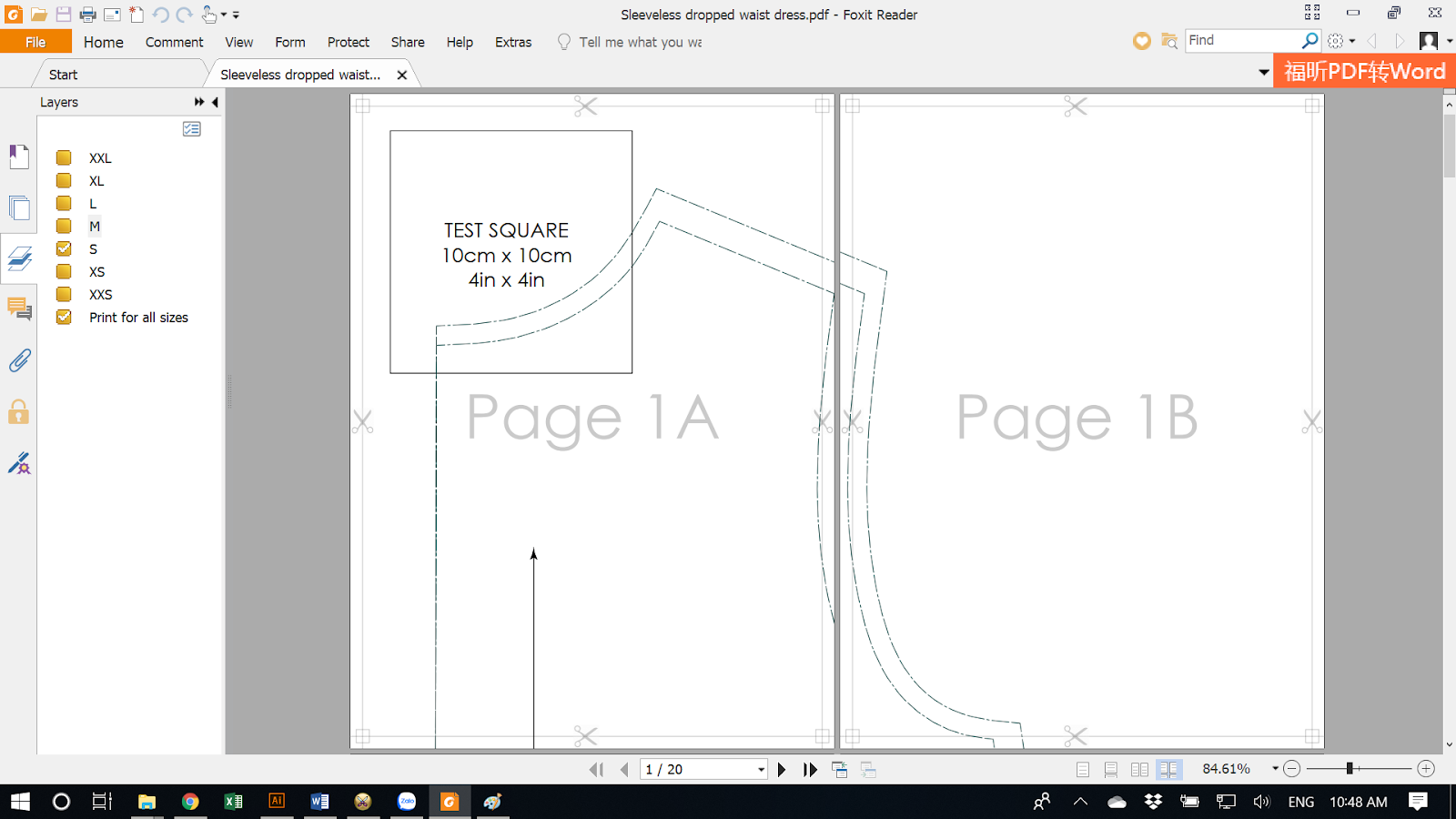Enable the XL size layer

tap(63, 180)
